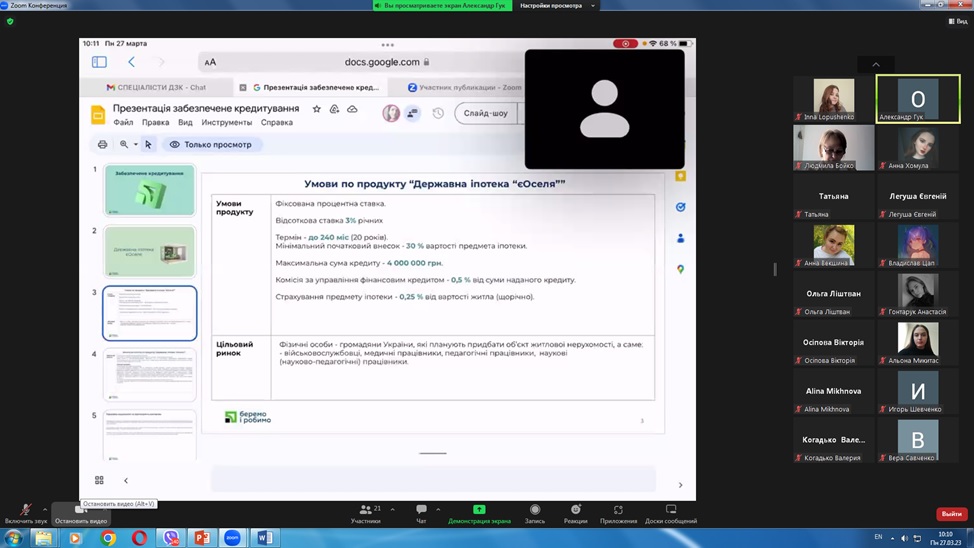974x548 pixels.
Task: Open zoom level dropdown arrow in Slides
Action: (135, 144)
